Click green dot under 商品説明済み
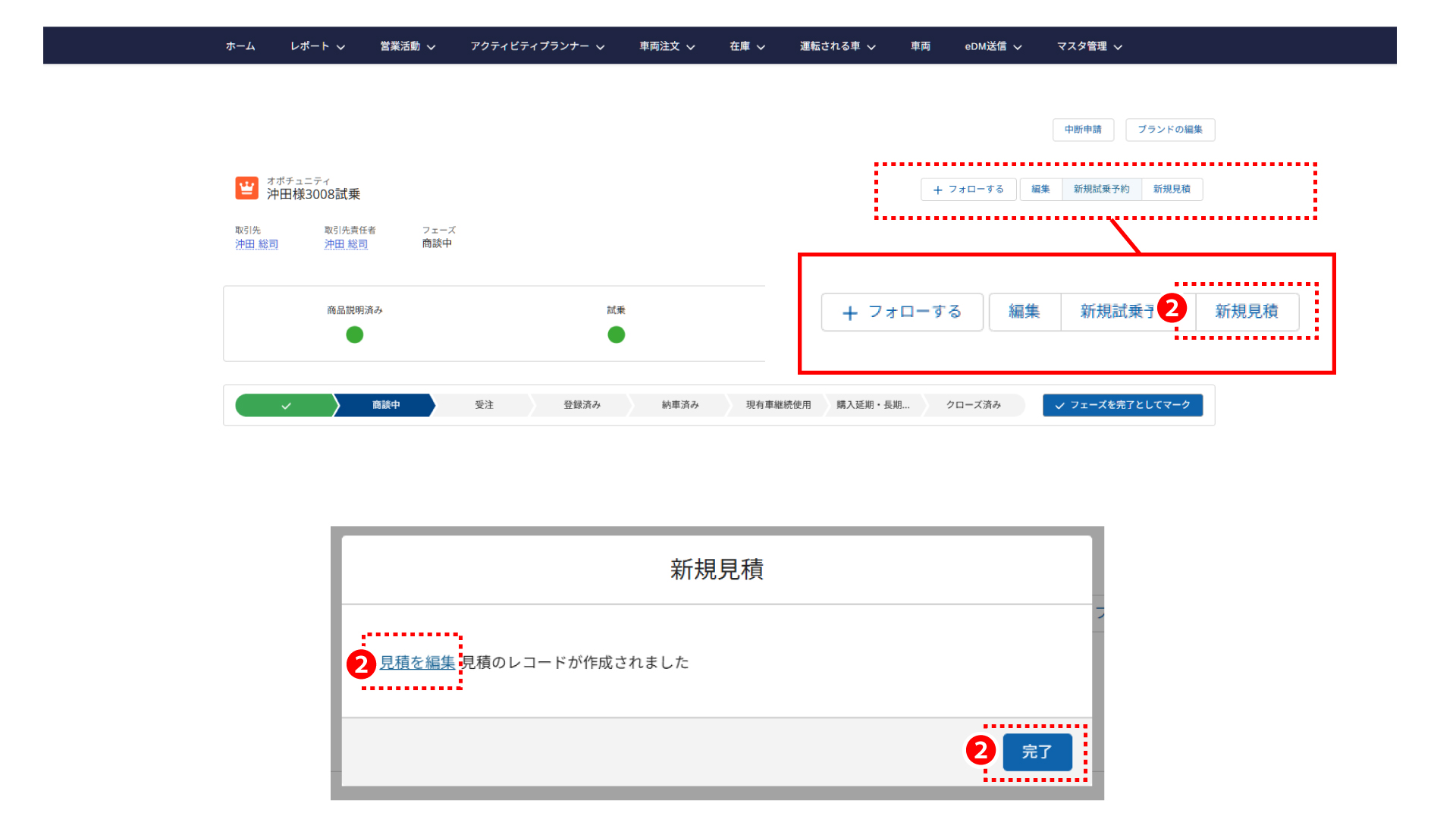This screenshot has height=835, width=1456. pos(354,334)
